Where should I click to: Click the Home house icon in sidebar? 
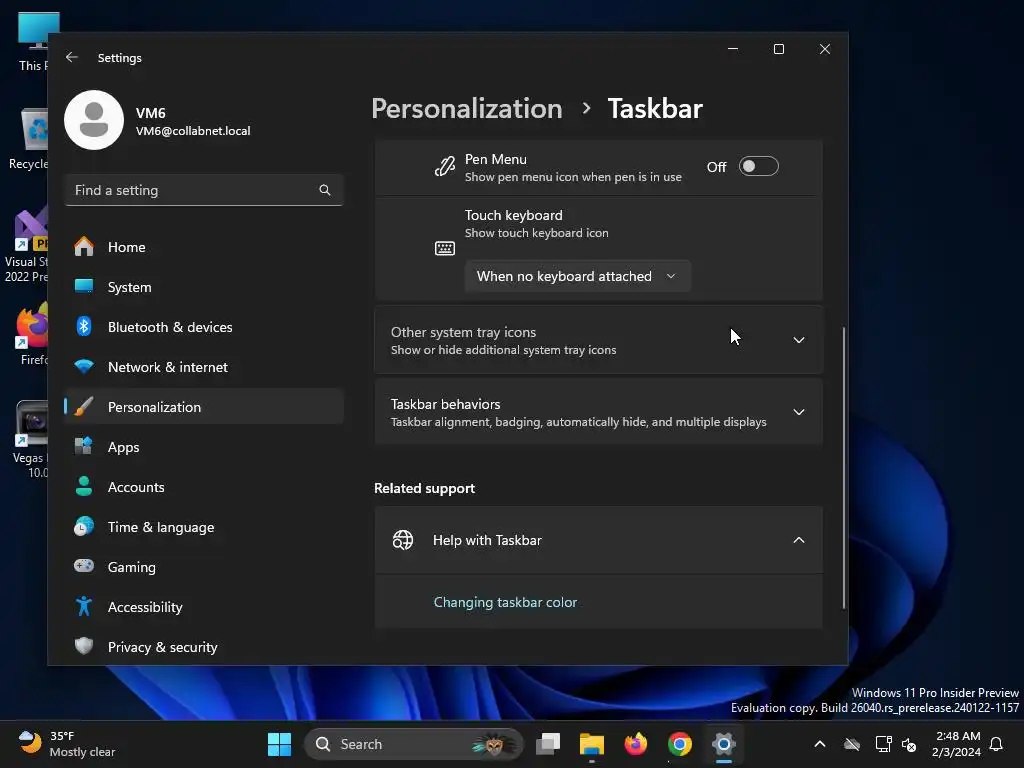point(84,247)
